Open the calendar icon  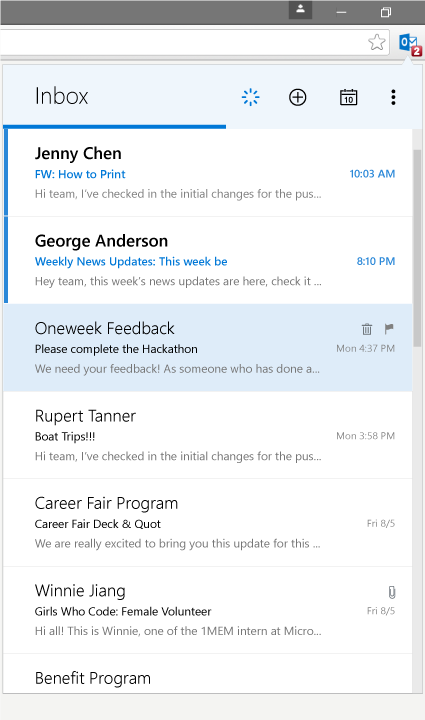pyautogui.click(x=348, y=97)
